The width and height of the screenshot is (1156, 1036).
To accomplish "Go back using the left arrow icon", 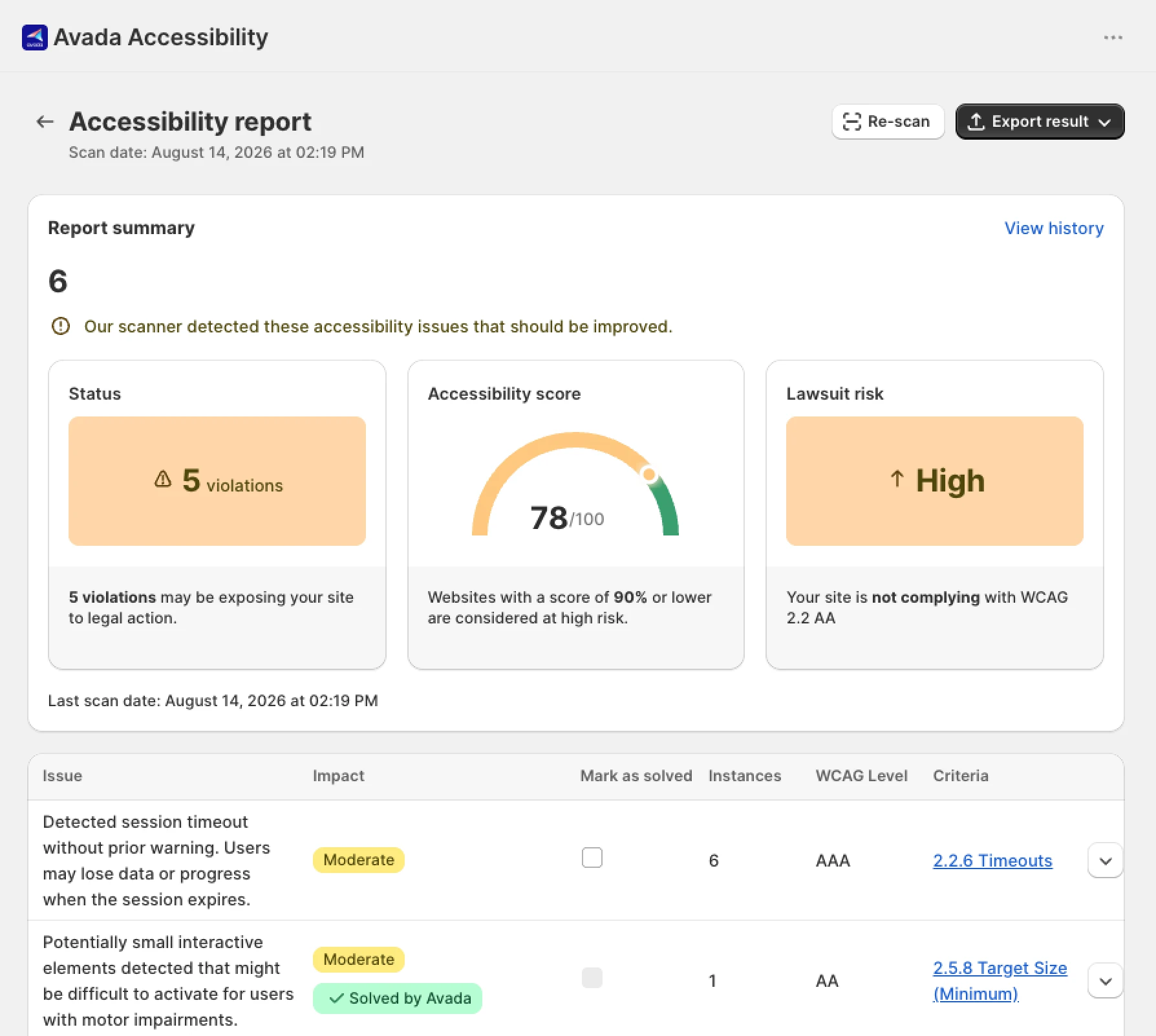I will coord(45,122).
